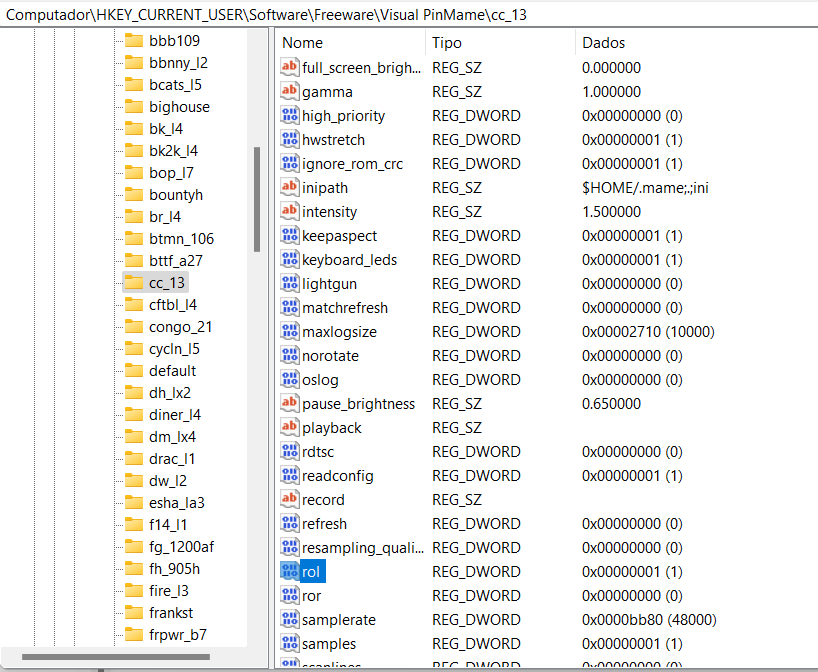Click REG_DWORD type cell in rol row
This screenshot has height=672, width=818.
point(476,572)
